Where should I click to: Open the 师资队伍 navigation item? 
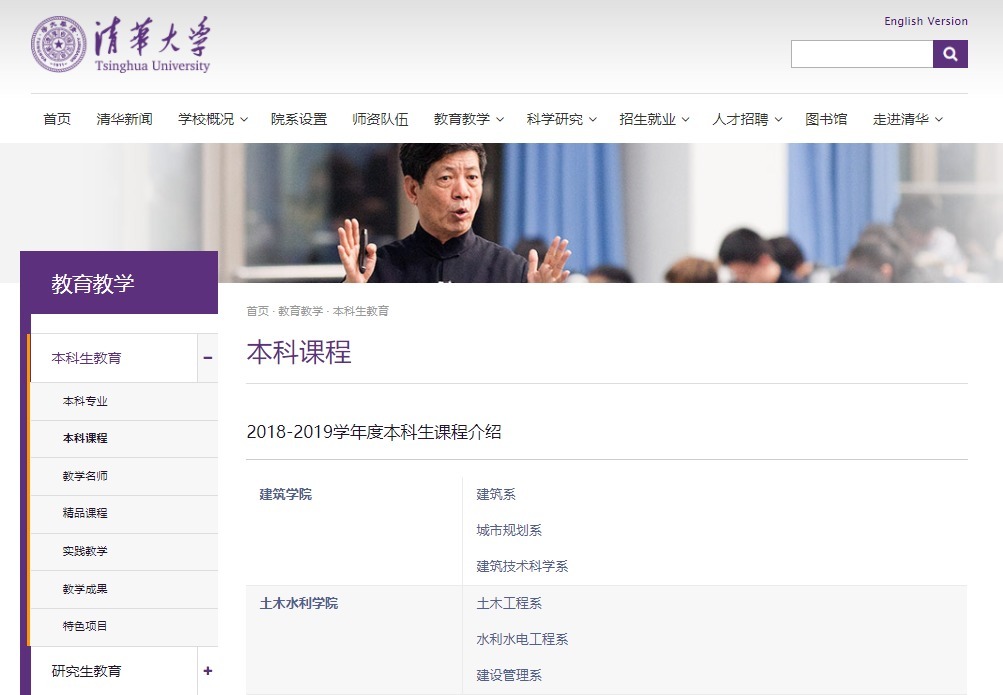coord(381,118)
